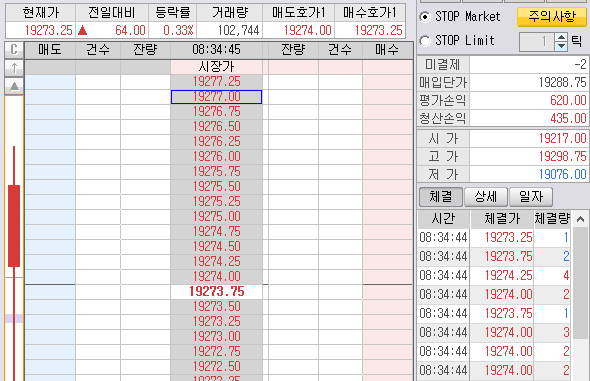590x381 pixels.
Task: Select the highlighted price 19277.00
Action: [216, 97]
